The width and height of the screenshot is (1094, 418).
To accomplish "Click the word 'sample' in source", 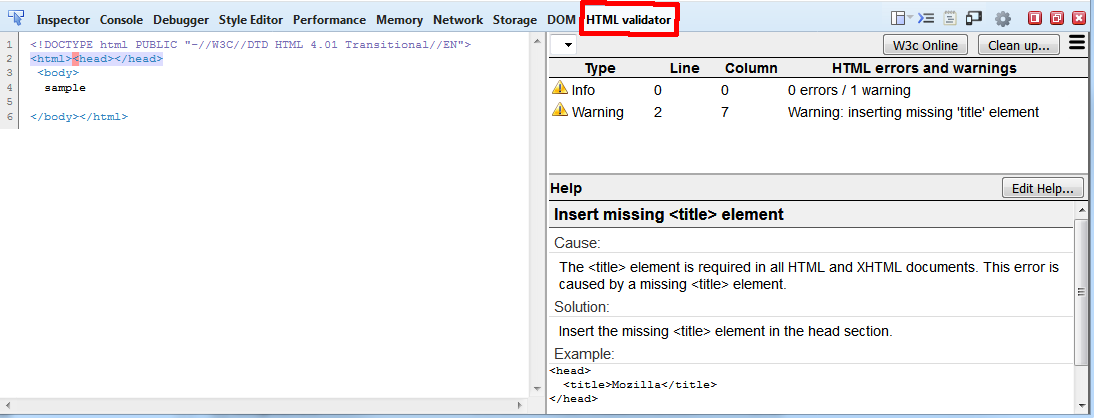I will click(x=65, y=88).
